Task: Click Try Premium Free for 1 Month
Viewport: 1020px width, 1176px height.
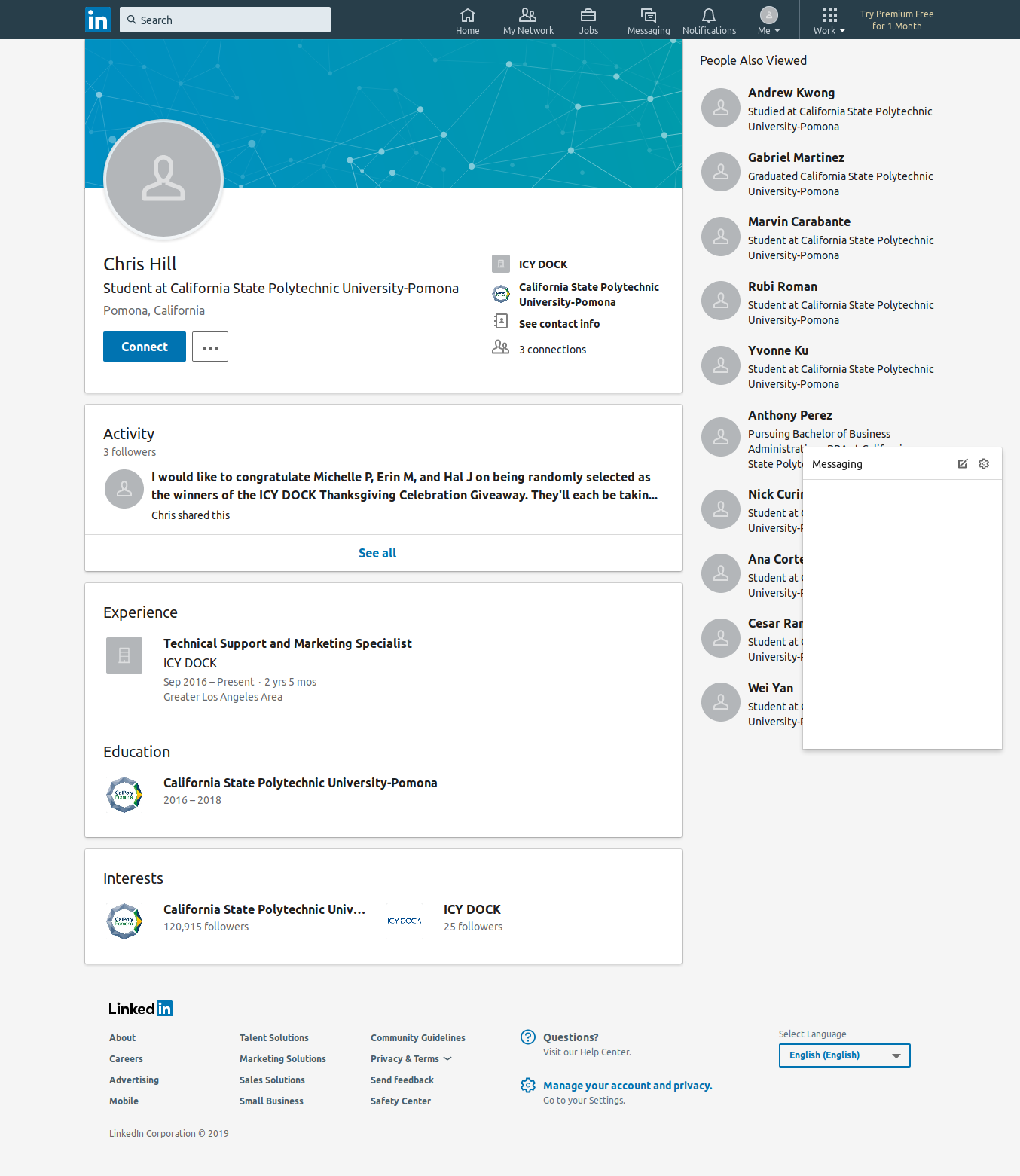Action: tap(896, 20)
